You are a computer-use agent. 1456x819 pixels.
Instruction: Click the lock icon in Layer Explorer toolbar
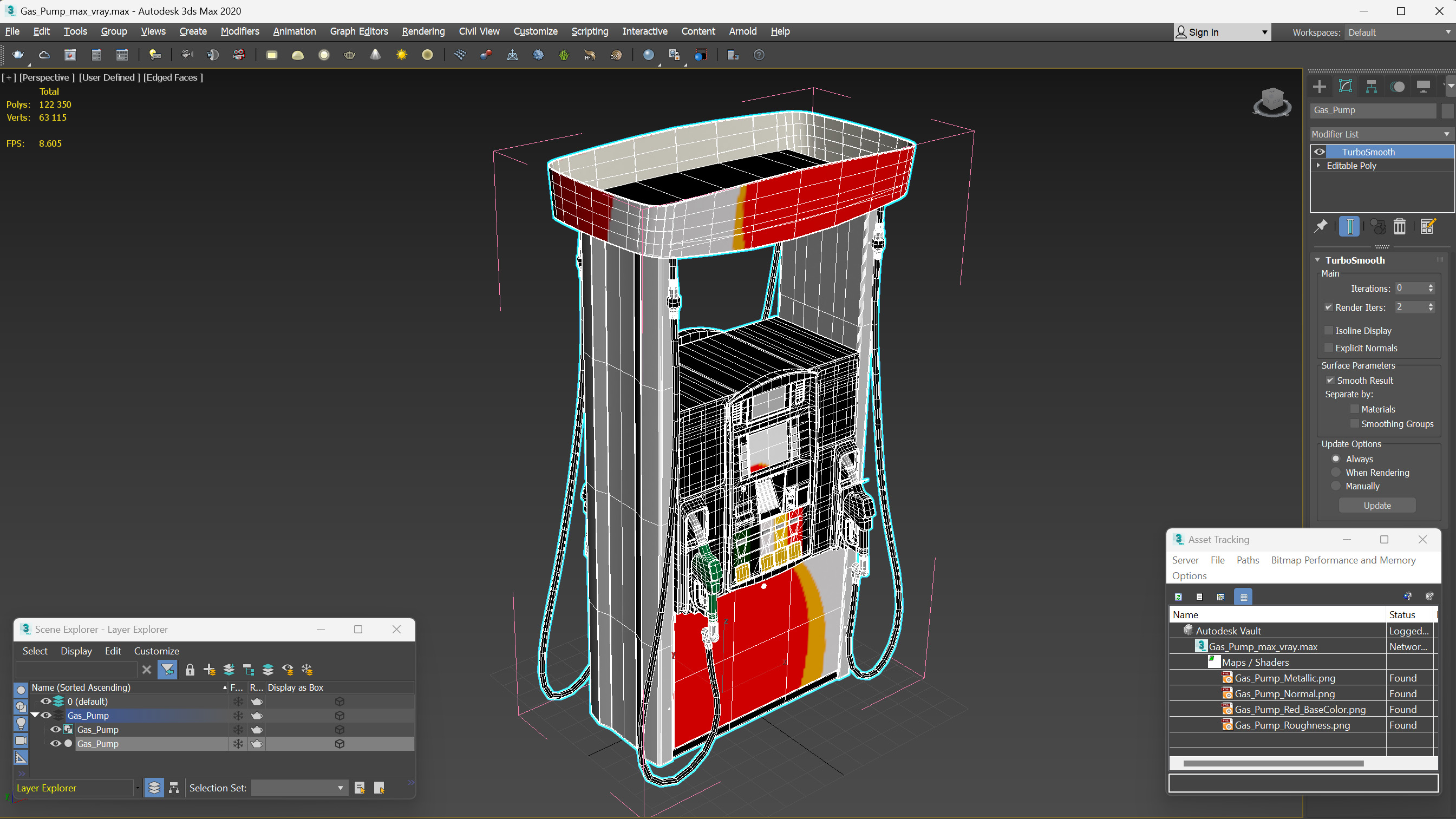(x=190, y=670)
